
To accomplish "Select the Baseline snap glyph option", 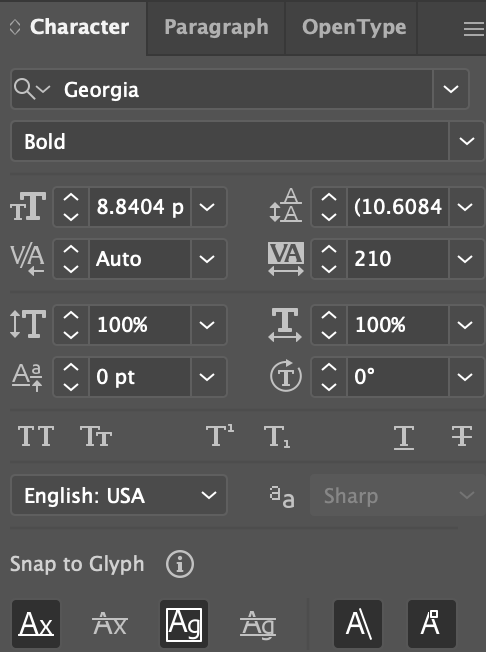I will [x=36, y=623].
